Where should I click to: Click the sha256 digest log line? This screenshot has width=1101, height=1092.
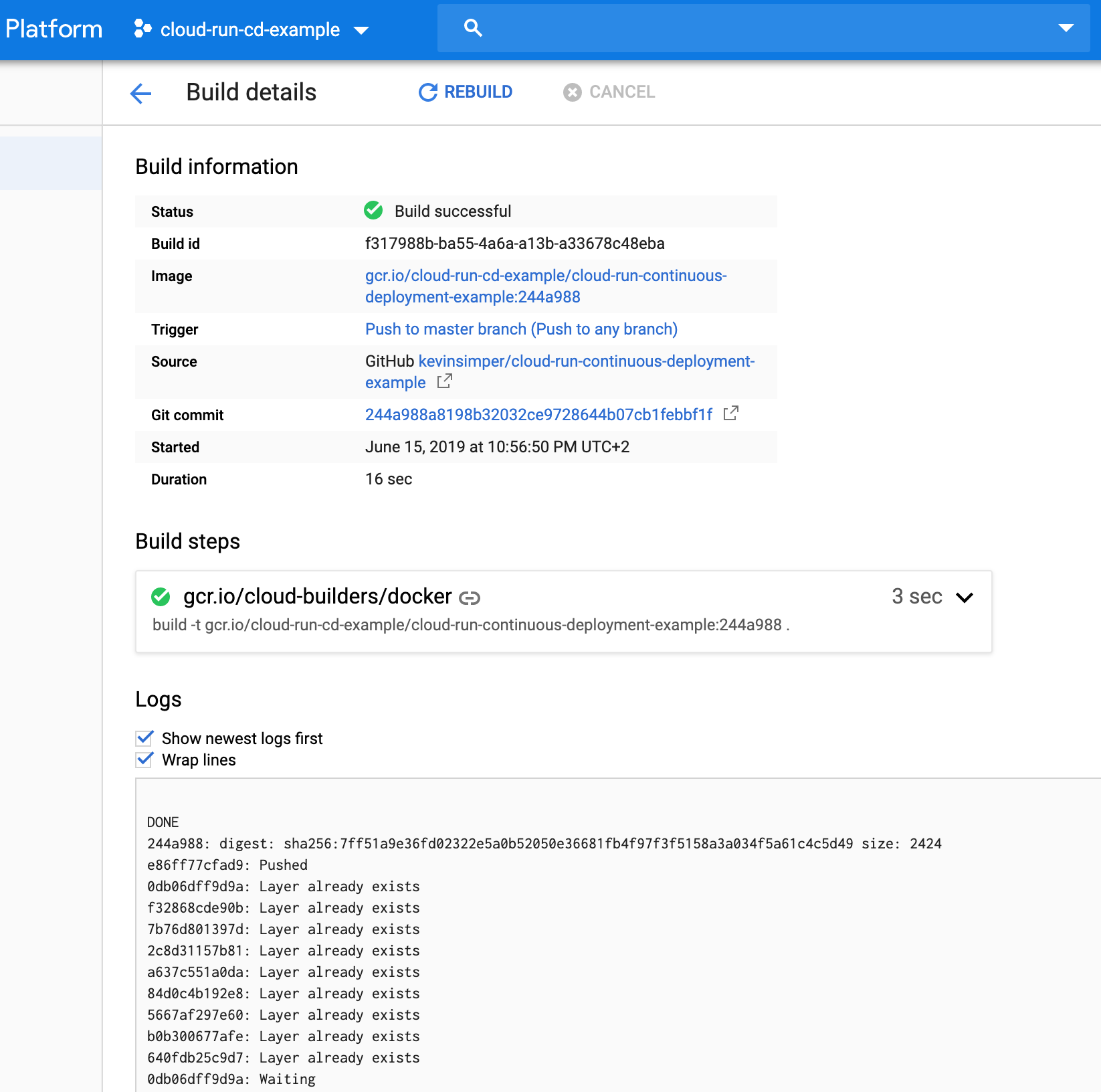pyautogui.click(x=544, y=844)
